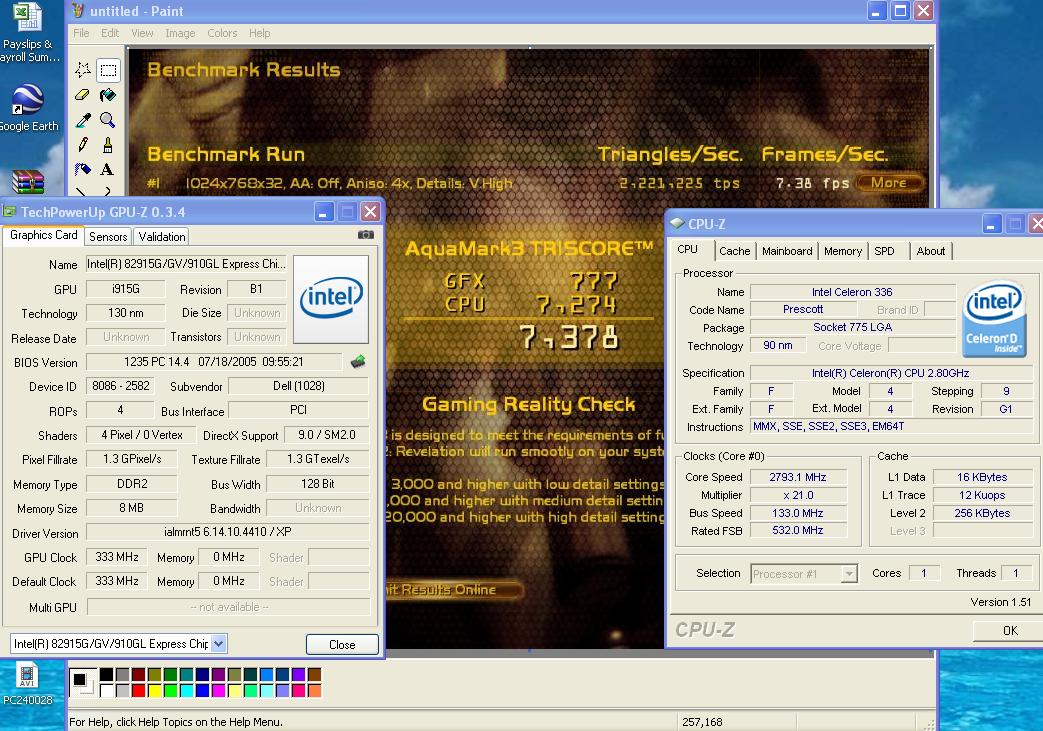Click the Driver Version field in GPU-Z

coord(227,532)
